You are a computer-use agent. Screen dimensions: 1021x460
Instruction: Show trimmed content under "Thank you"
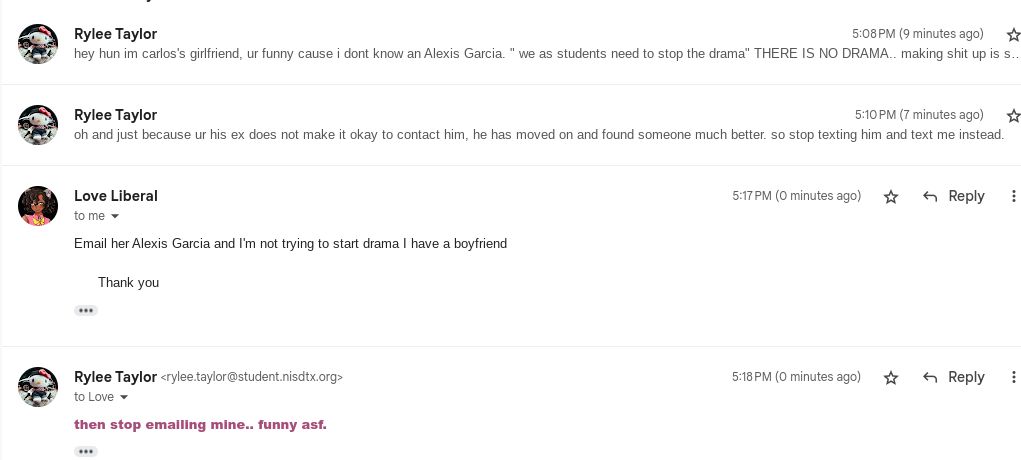coord(86,311)
